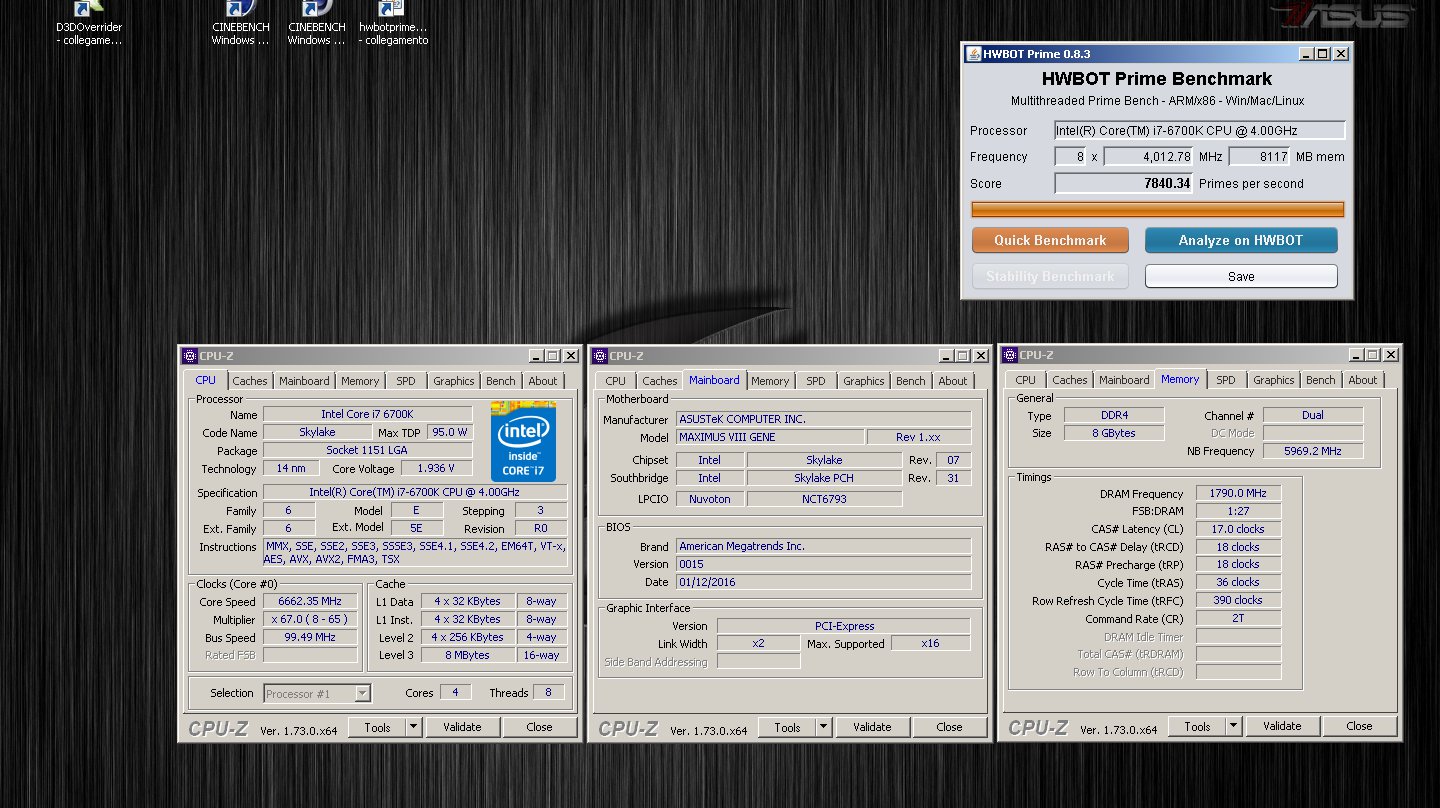This screenshot has width=1440, height=808.
Task: Click the Tools button in the Mainboard window
Action: 787,727
